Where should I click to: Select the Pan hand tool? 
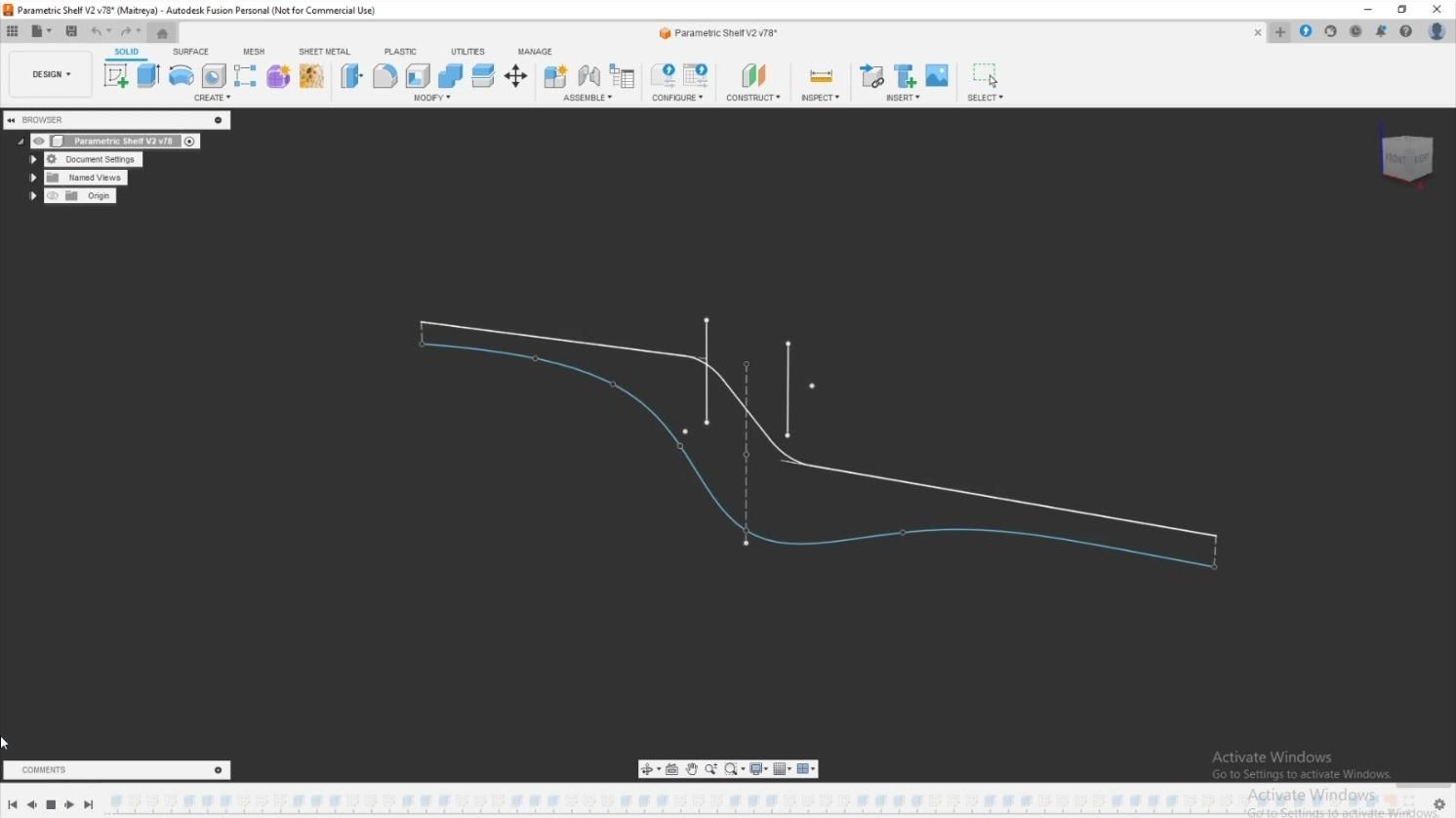point(692,769)
